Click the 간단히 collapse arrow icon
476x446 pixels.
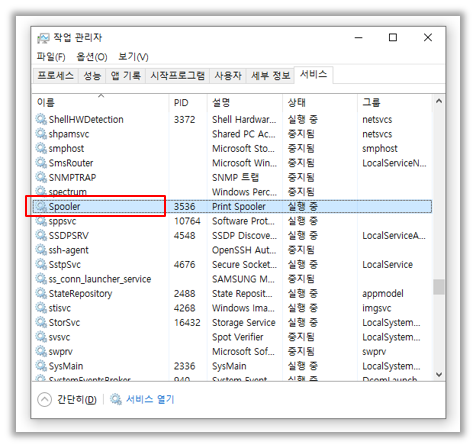(44, 399)
